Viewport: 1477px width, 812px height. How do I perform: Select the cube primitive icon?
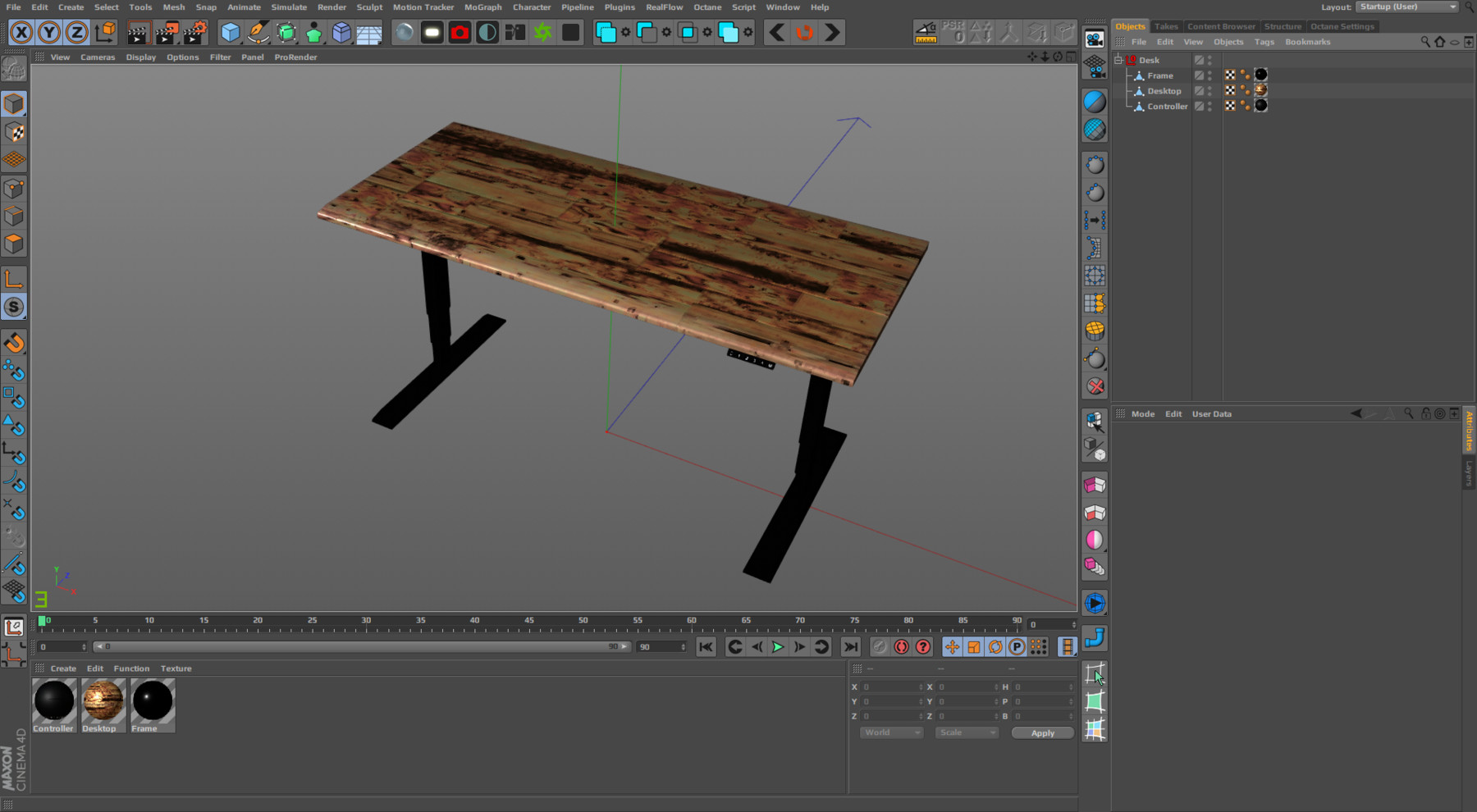coord(231,32)
